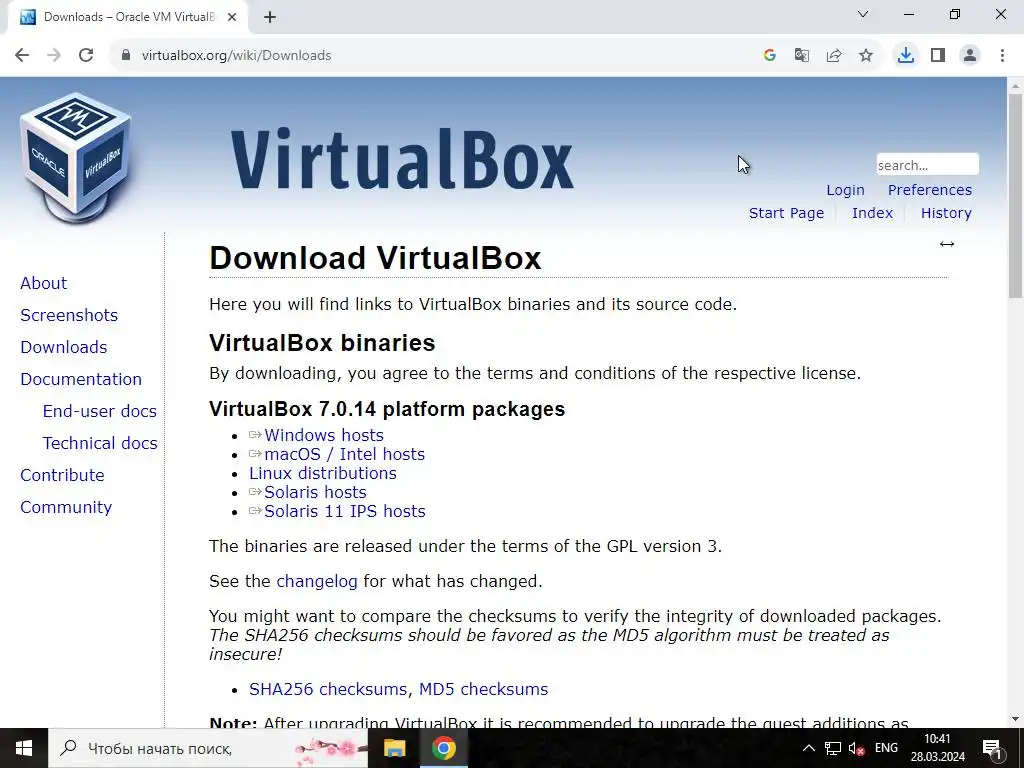Switch input language from ENG

click(x=886, y=748)
